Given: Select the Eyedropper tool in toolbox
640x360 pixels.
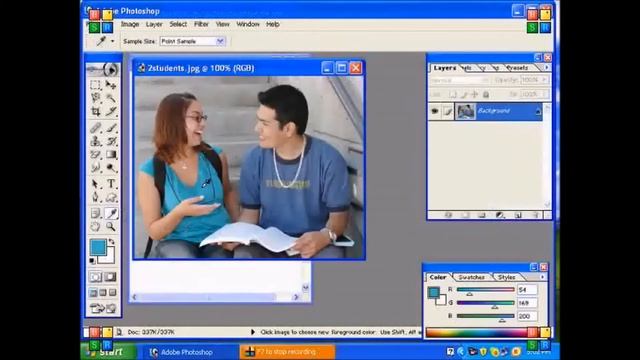Looking at the screenshot, I should pyautogui.click(x=111, y=213).
